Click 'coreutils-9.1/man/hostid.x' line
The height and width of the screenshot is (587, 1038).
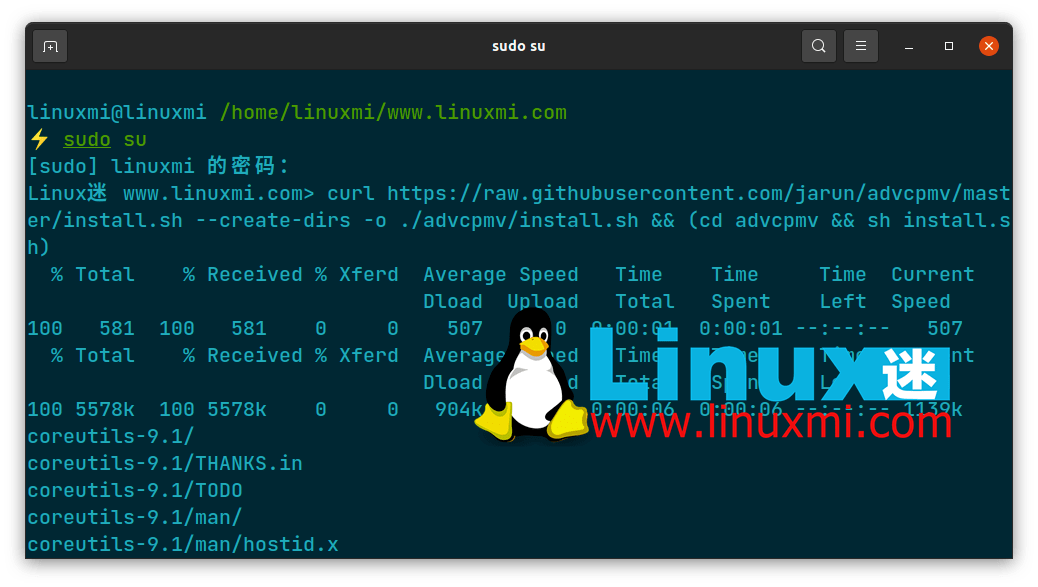point(183,545)
